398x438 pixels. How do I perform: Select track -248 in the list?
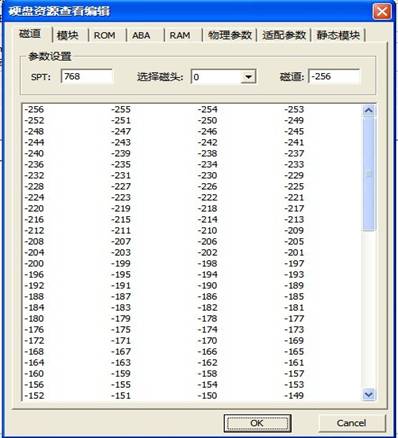click(x=34, y=131)
